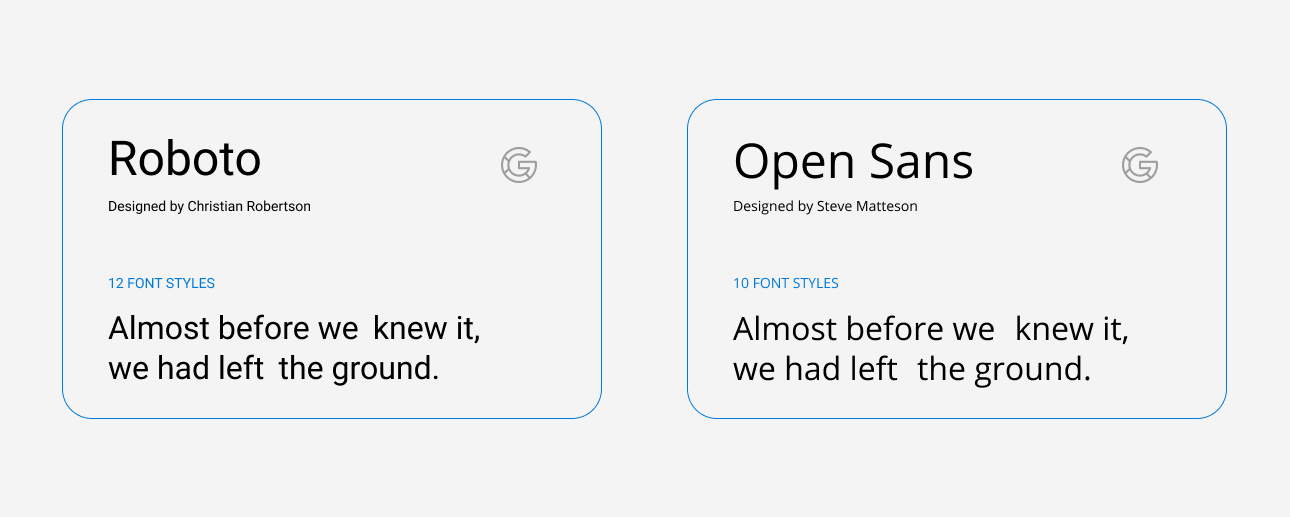Click 'Designed by' text on Roboto card
The image size is (1290, 517).
click(146, 207)
